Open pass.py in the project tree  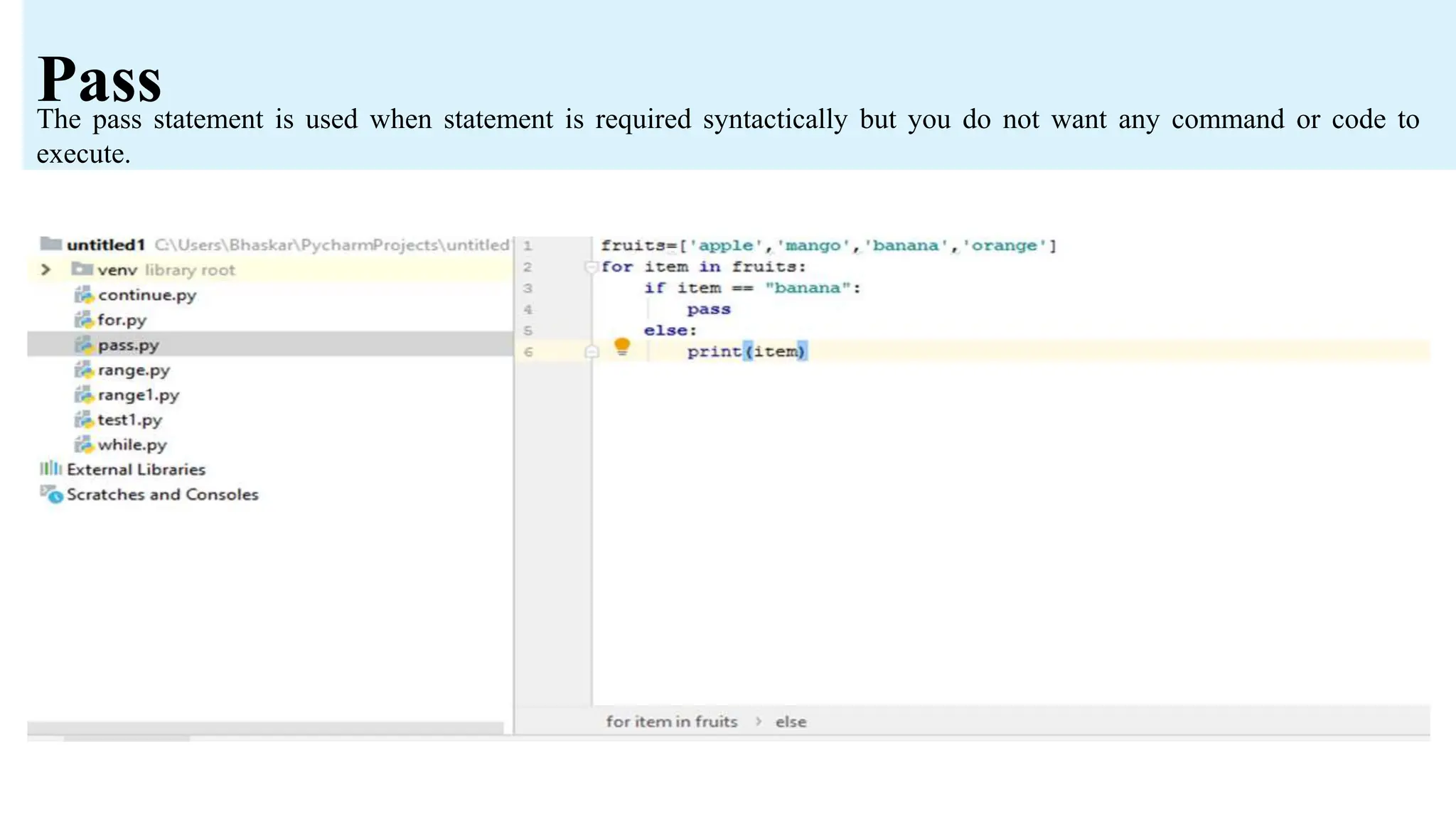128,345
